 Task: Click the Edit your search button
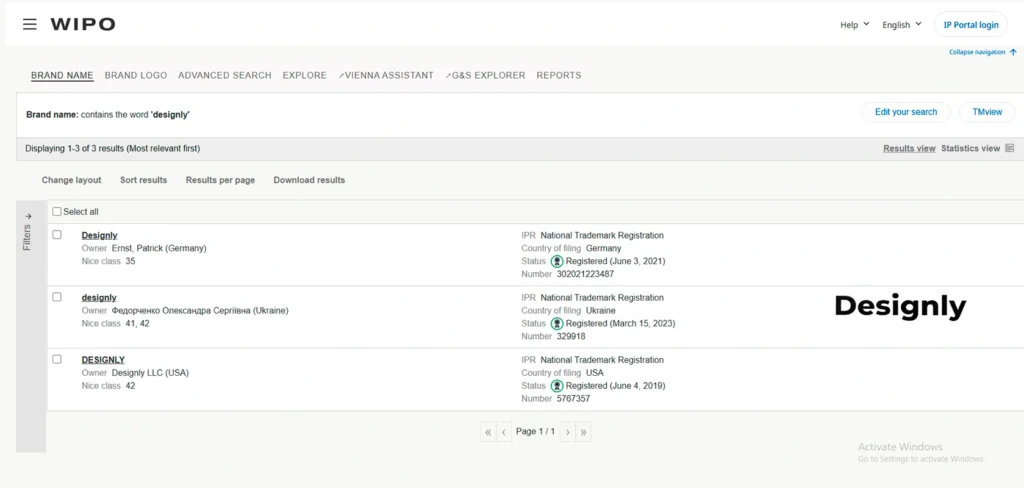906,112
